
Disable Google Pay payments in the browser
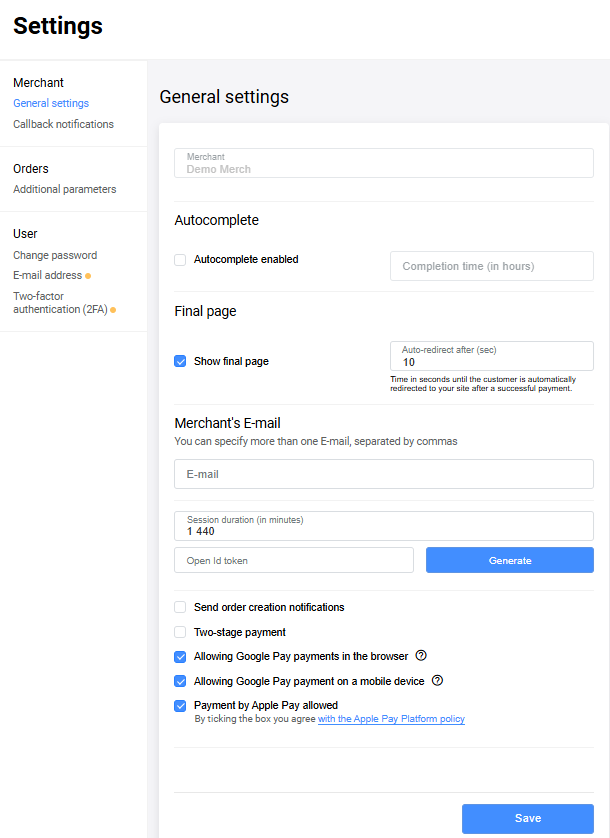click(180, 657)
